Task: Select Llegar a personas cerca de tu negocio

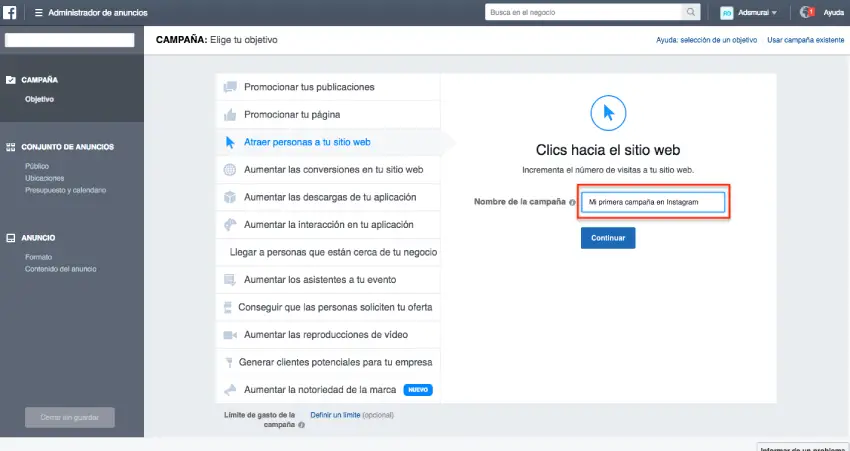Action: [x=328, y=252]
